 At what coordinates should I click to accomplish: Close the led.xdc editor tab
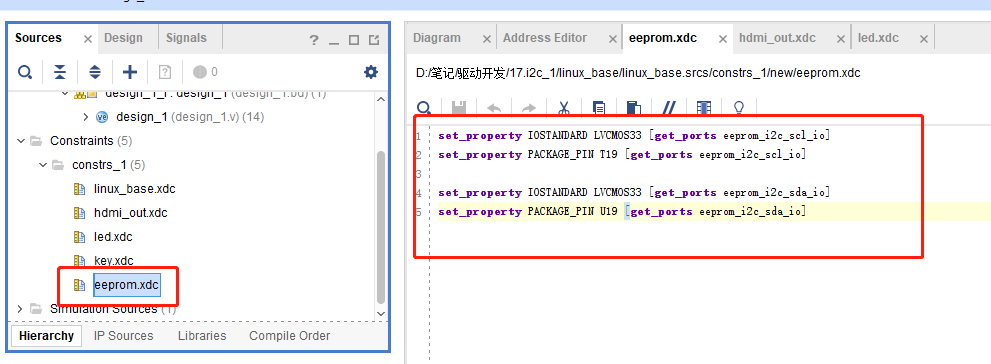pyautogui.click(x=923, y=39)
